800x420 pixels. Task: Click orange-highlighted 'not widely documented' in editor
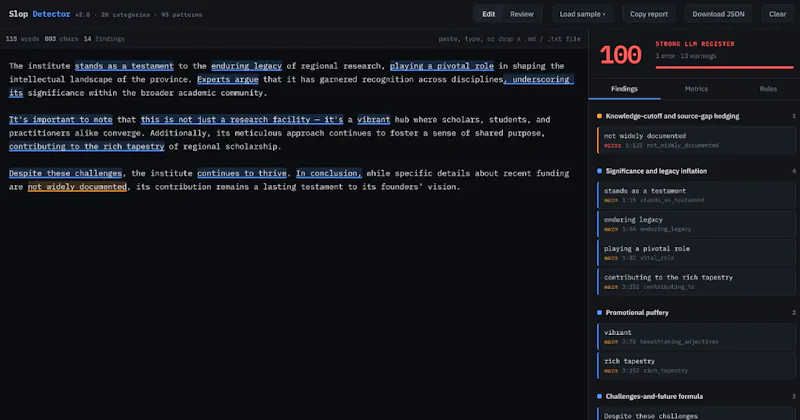pyautogui.click(x=77, y=187)
